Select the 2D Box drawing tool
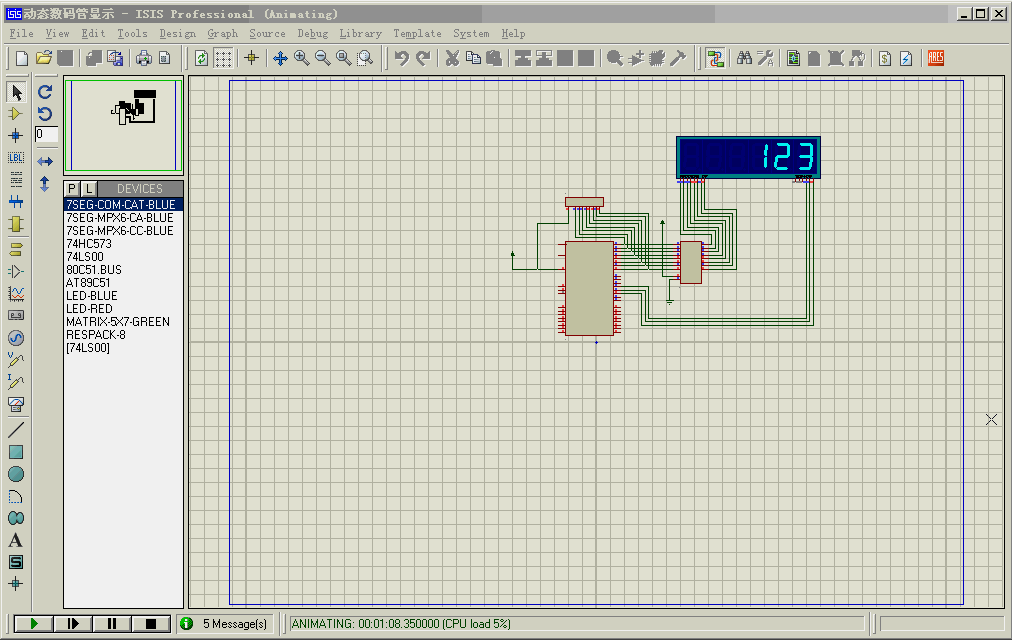Viewport: 1012px width, 640px height. click(x=16, y=452)
